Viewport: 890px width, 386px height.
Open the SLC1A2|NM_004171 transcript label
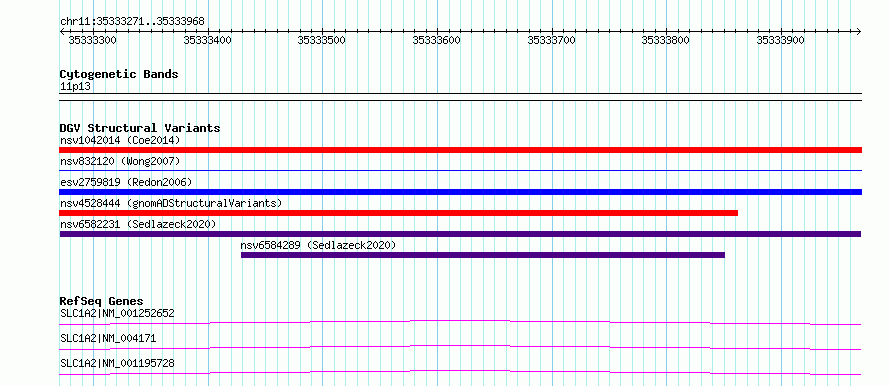coord(108,339)
